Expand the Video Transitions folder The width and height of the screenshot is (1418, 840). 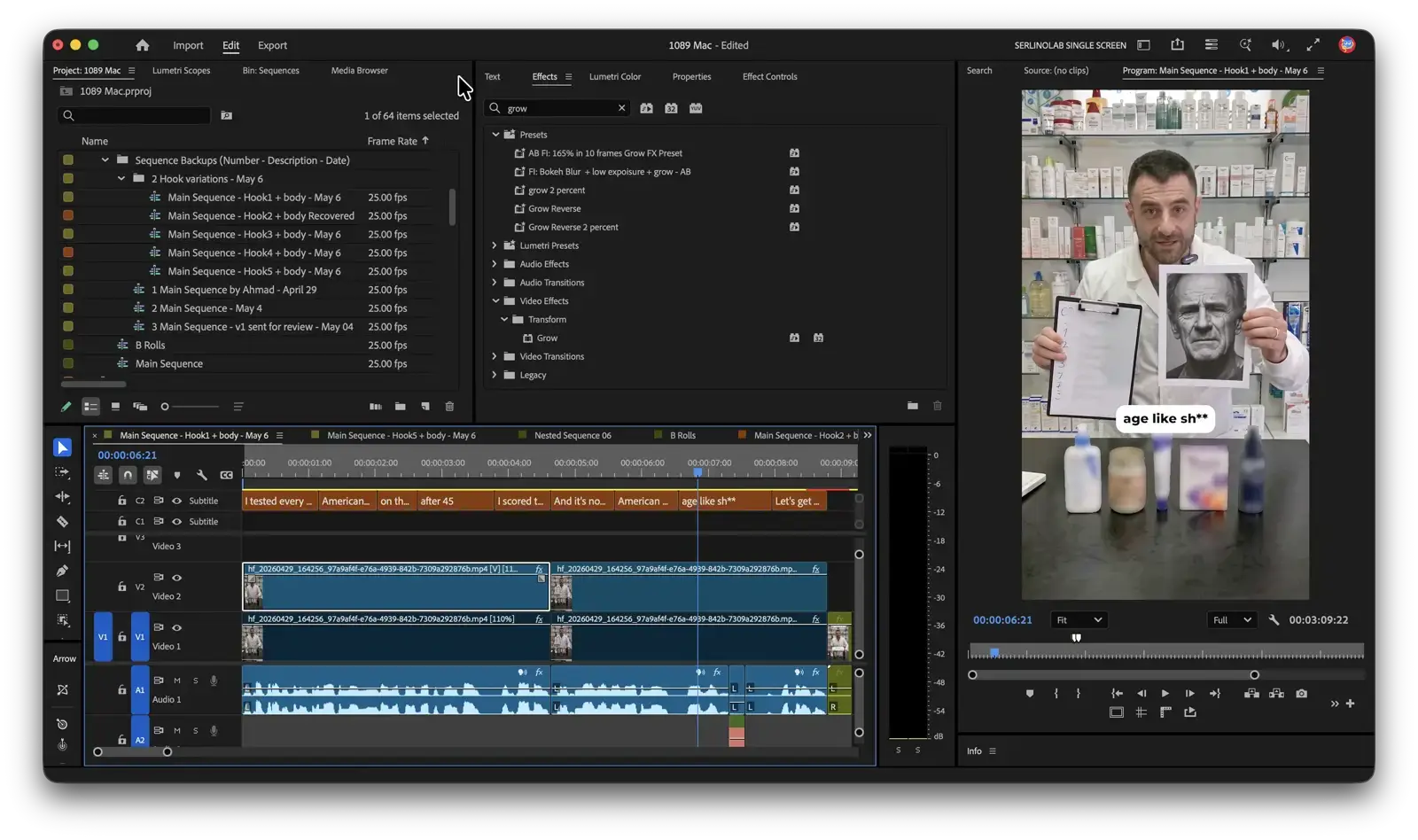[495, 356]
